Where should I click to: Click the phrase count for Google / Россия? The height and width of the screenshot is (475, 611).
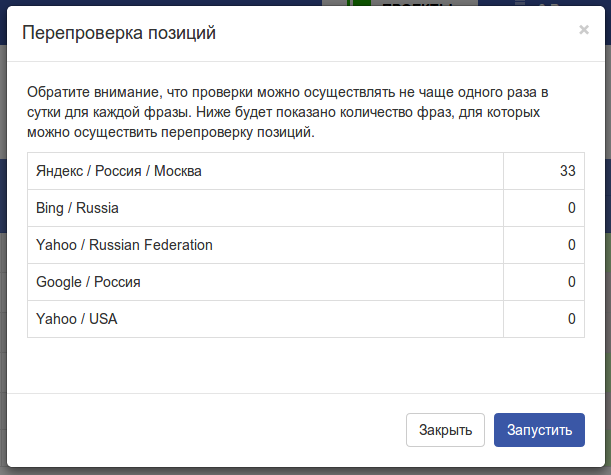click(x=571, y=282)
